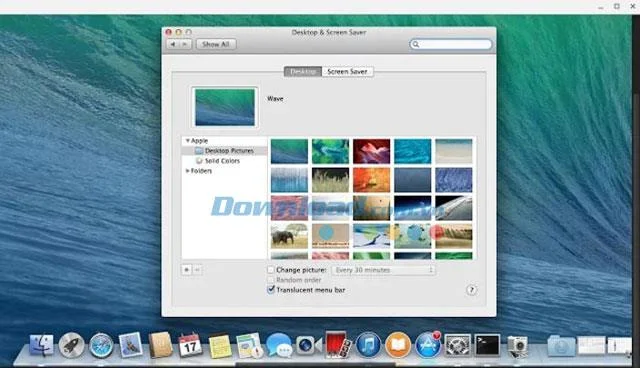Open Photo Booth red curtain icon
The height and width of the screenshot is (368, 640).
[338, 345]
